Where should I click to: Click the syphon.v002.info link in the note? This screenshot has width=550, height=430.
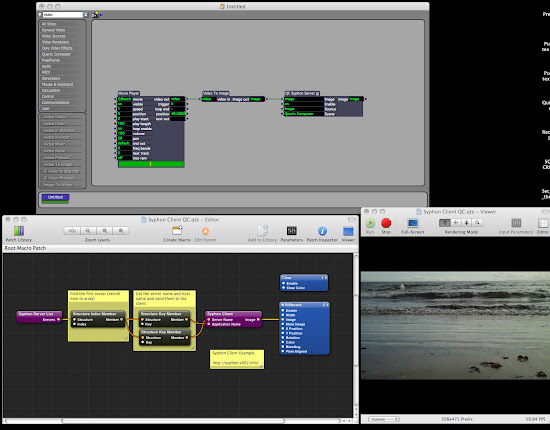(x=236, y=363)
